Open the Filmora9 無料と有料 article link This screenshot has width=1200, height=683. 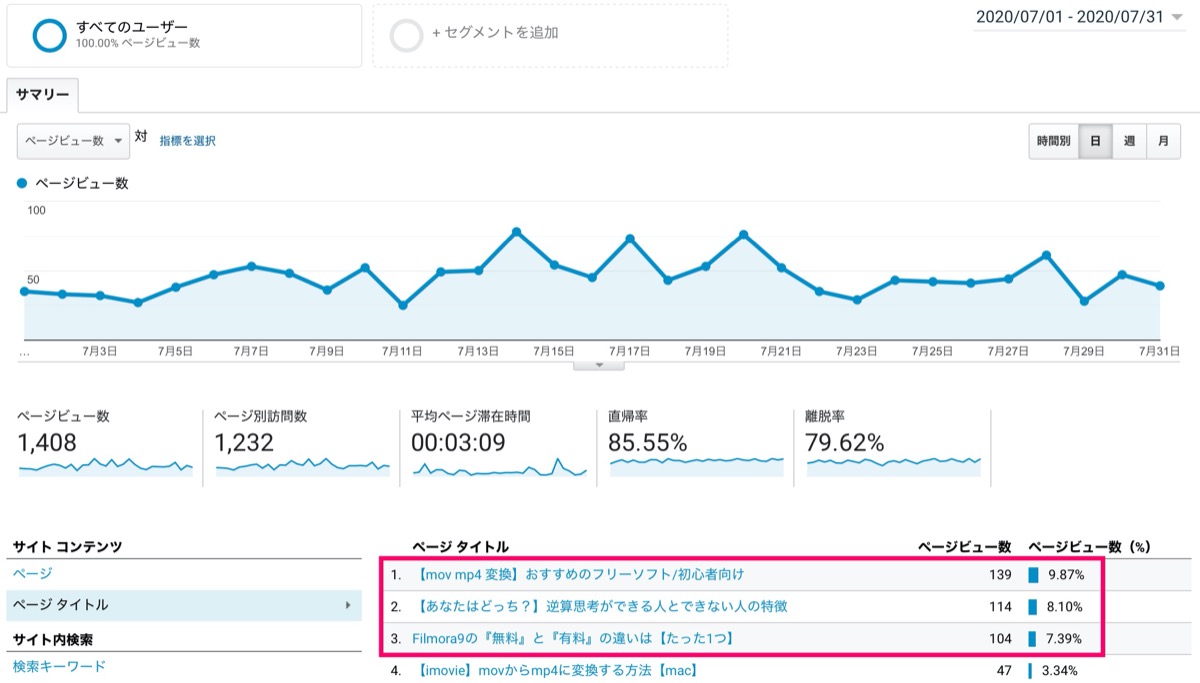tap(573, 638)
